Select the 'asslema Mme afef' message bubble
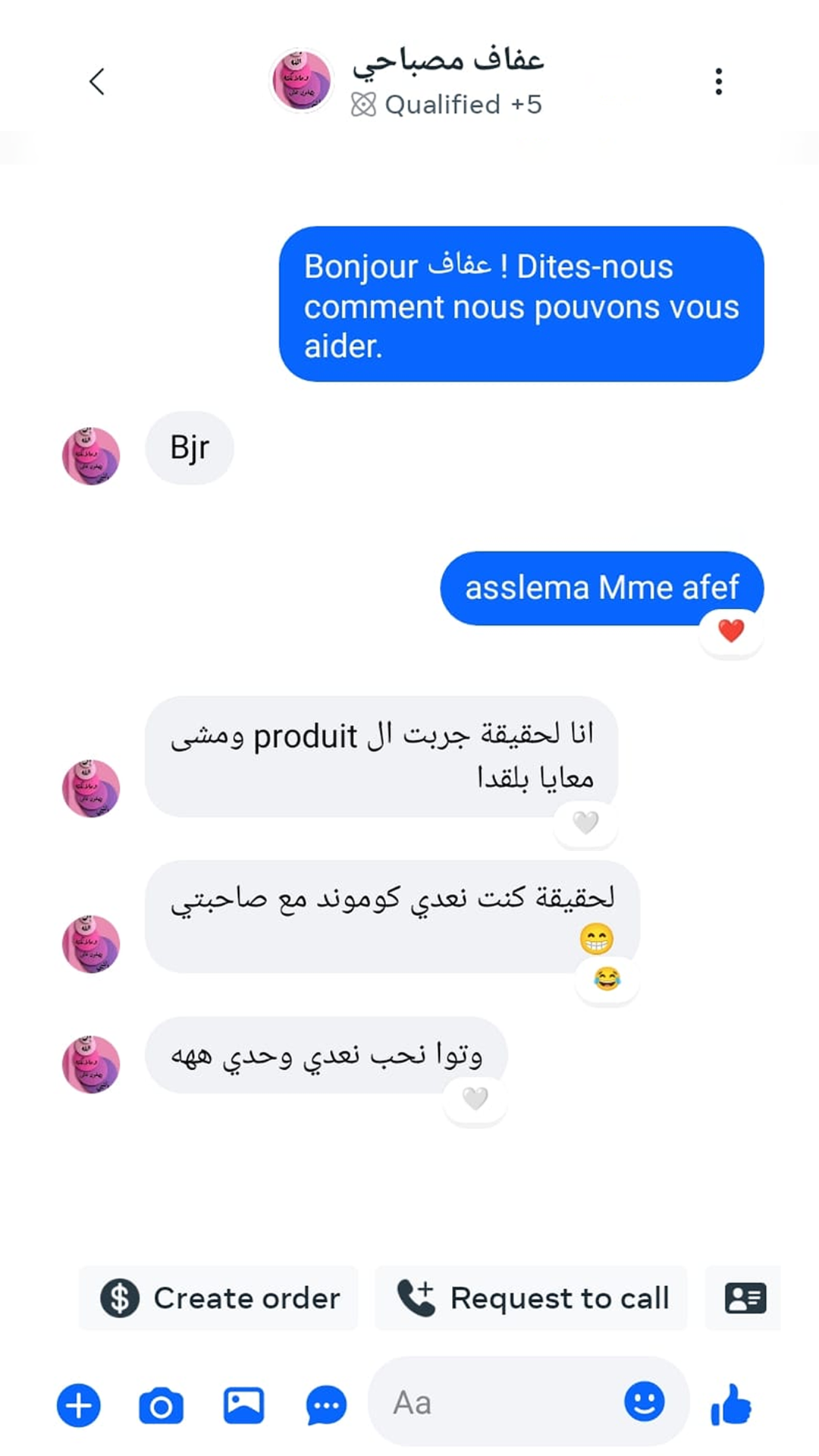 pyautogui.click(x=602, y=588)
